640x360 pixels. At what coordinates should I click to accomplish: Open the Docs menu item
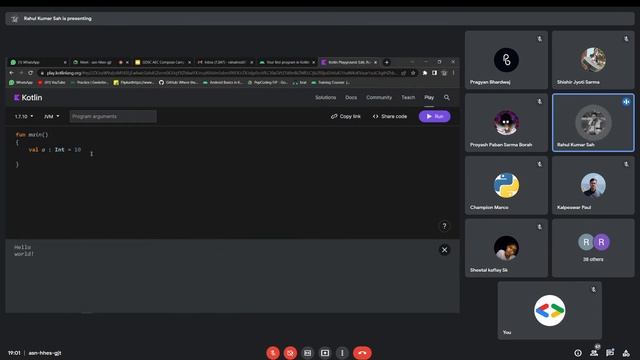pyautogui.click(x=351, y=98)
